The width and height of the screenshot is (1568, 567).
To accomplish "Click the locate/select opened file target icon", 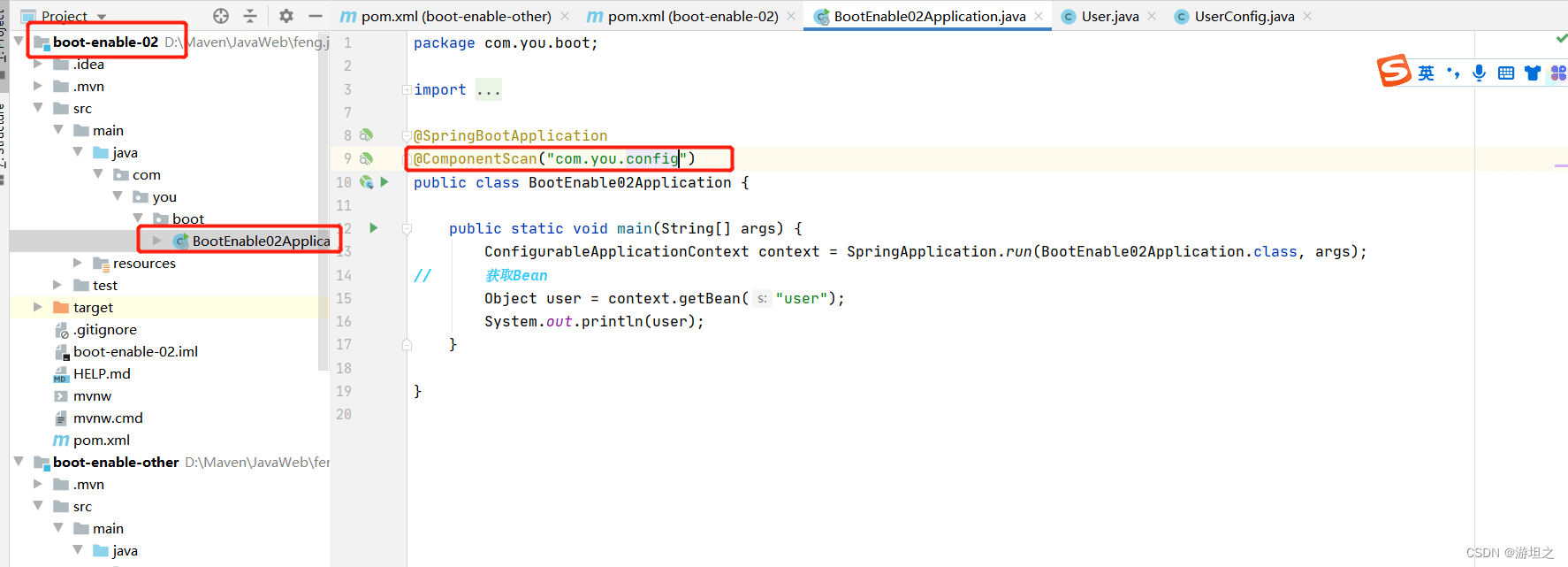I will tap(221, 16).
